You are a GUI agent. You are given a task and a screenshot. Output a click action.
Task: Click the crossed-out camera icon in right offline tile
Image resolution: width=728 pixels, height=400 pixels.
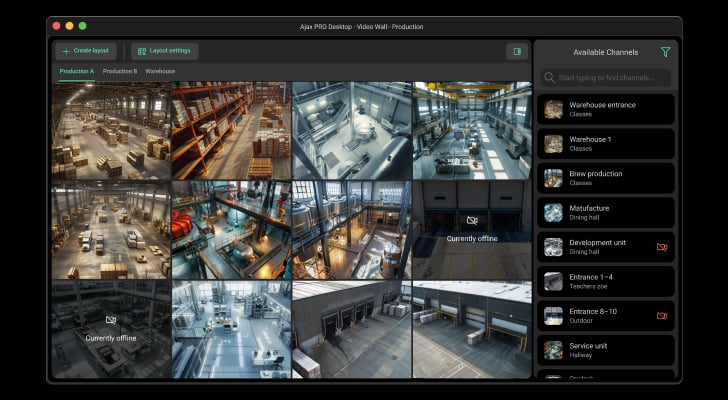[x=472, y=220]
